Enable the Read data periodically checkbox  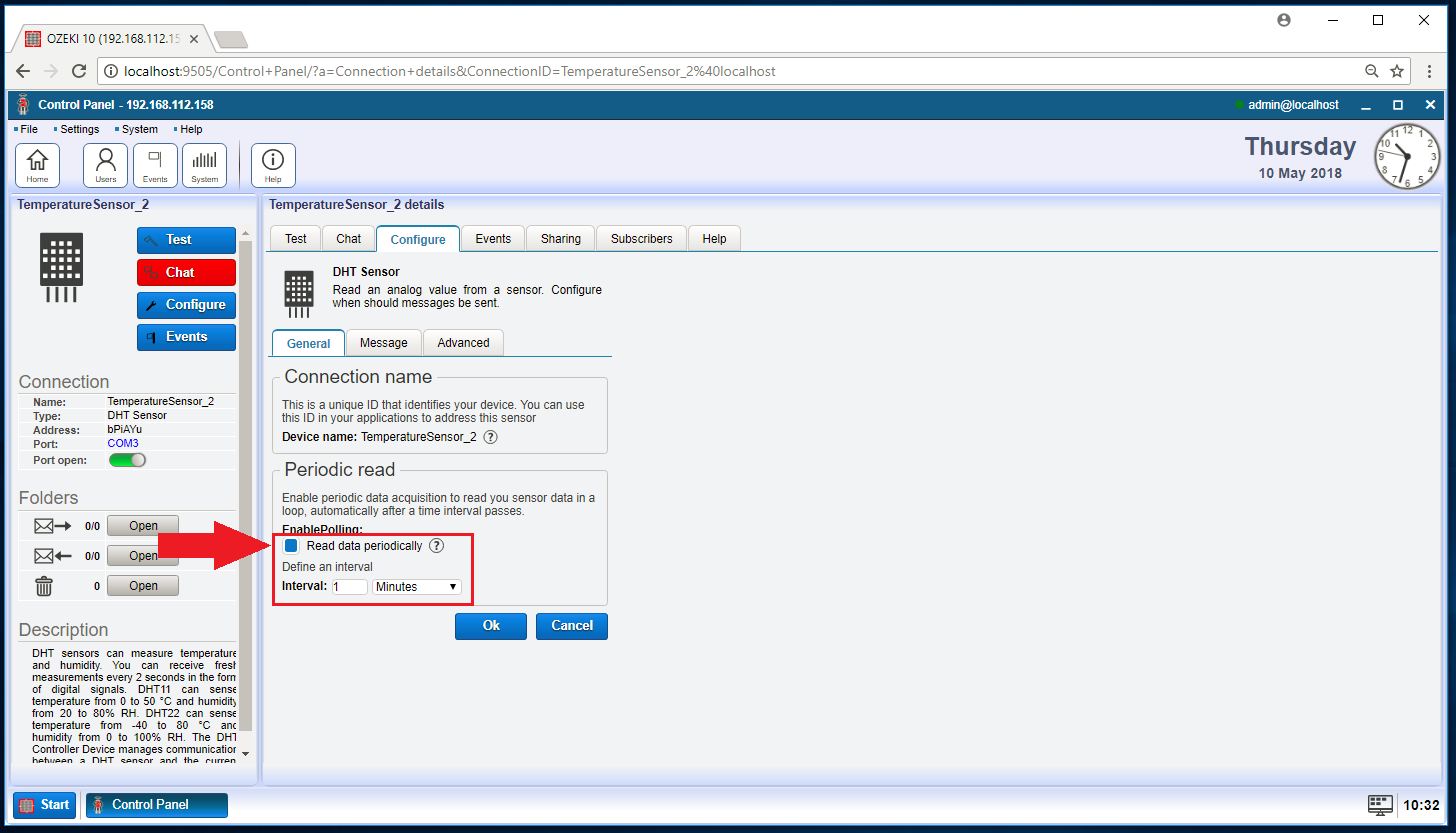[291, 546]
